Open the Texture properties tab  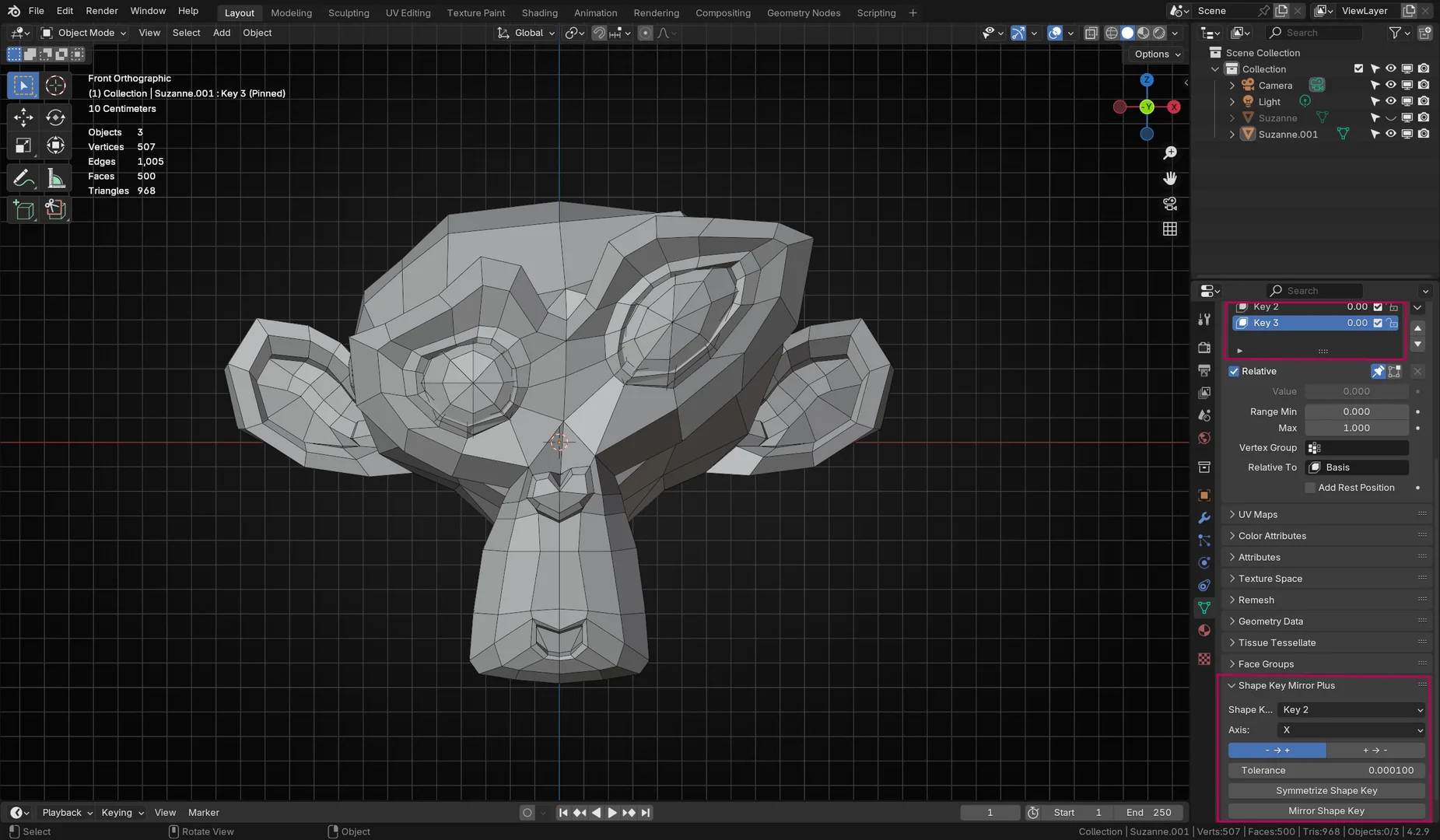coord(1204,659)
